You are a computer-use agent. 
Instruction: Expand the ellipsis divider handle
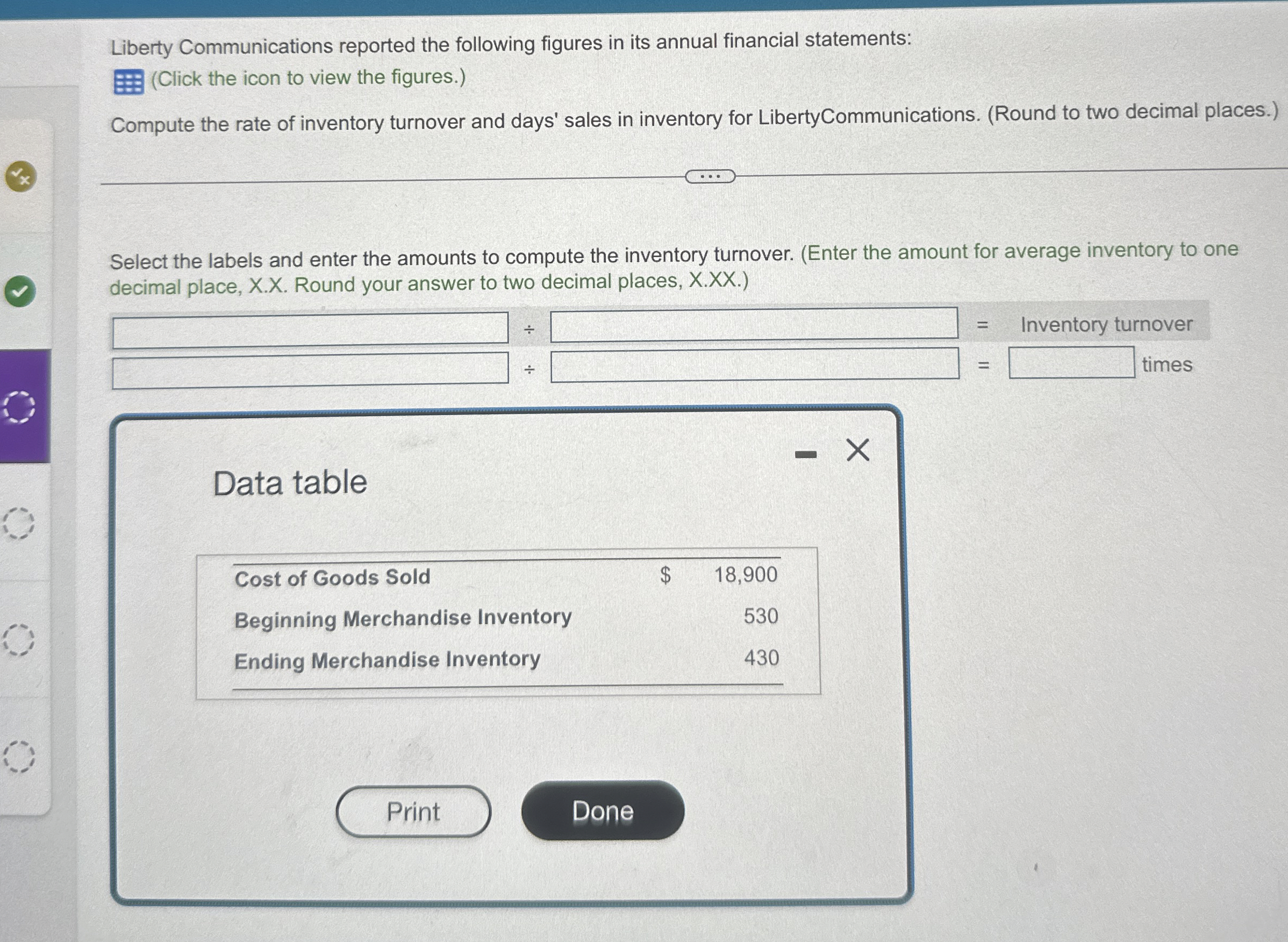click(x=710, y=176)
